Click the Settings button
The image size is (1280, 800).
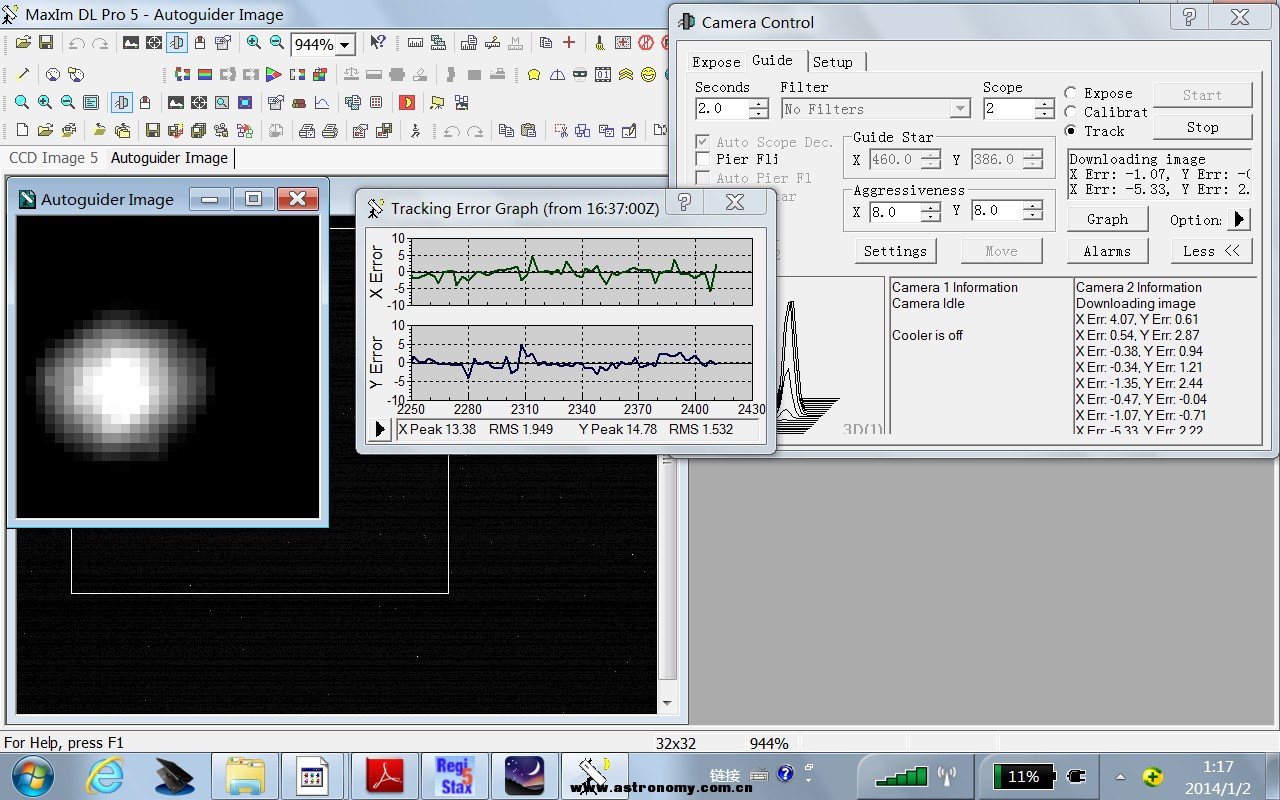tap(895, 251)
